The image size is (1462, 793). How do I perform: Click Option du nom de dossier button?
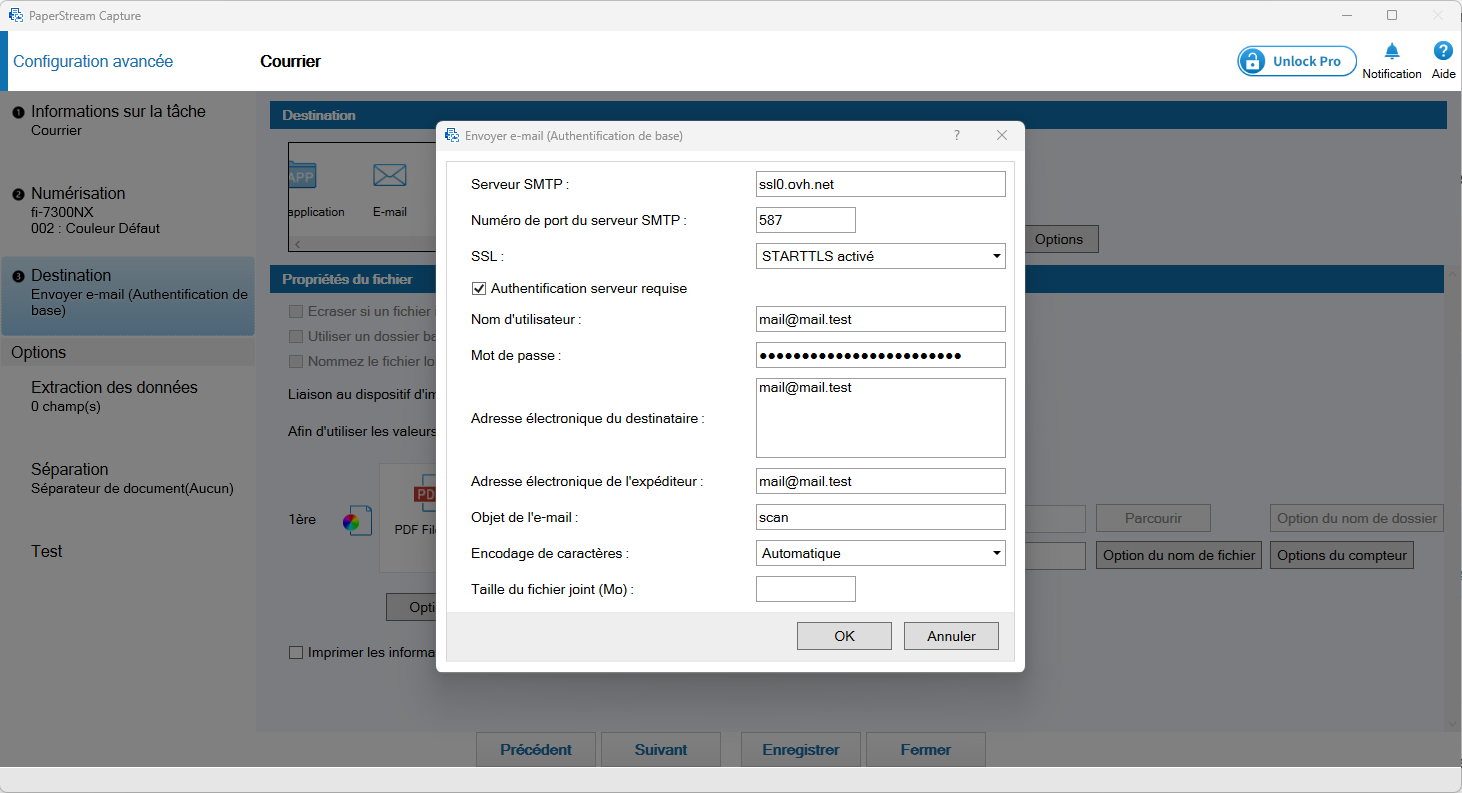(x=1357, y=518)
